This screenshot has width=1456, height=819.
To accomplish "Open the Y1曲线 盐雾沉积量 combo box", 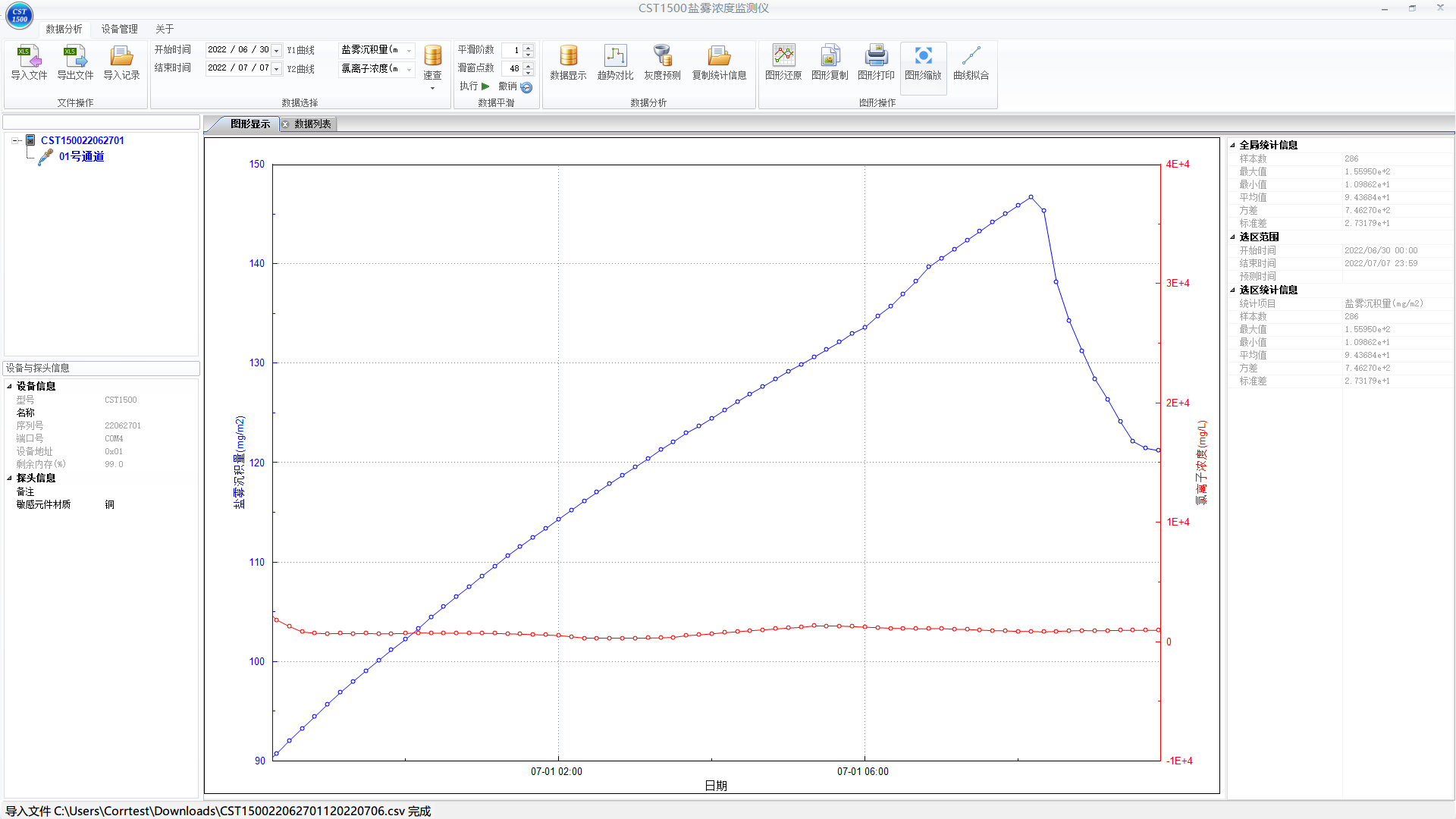I will pos(376,50).
